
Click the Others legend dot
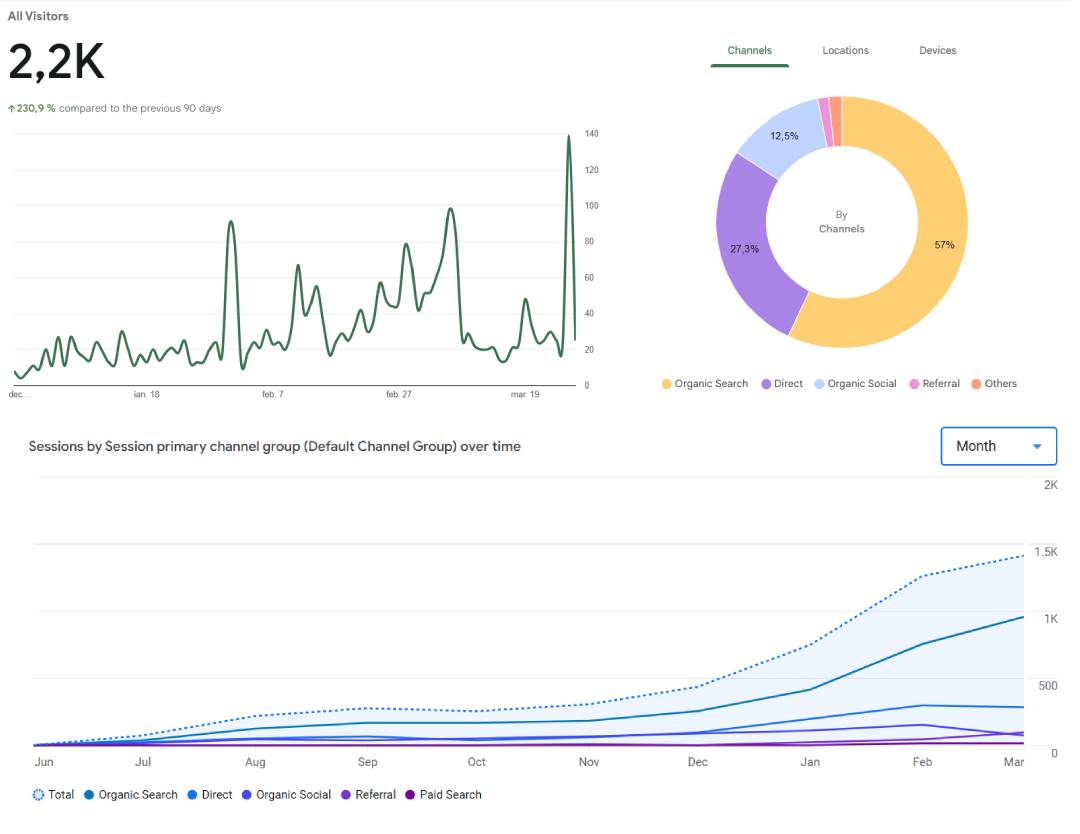pyautogui.click(x=976, y=384)
